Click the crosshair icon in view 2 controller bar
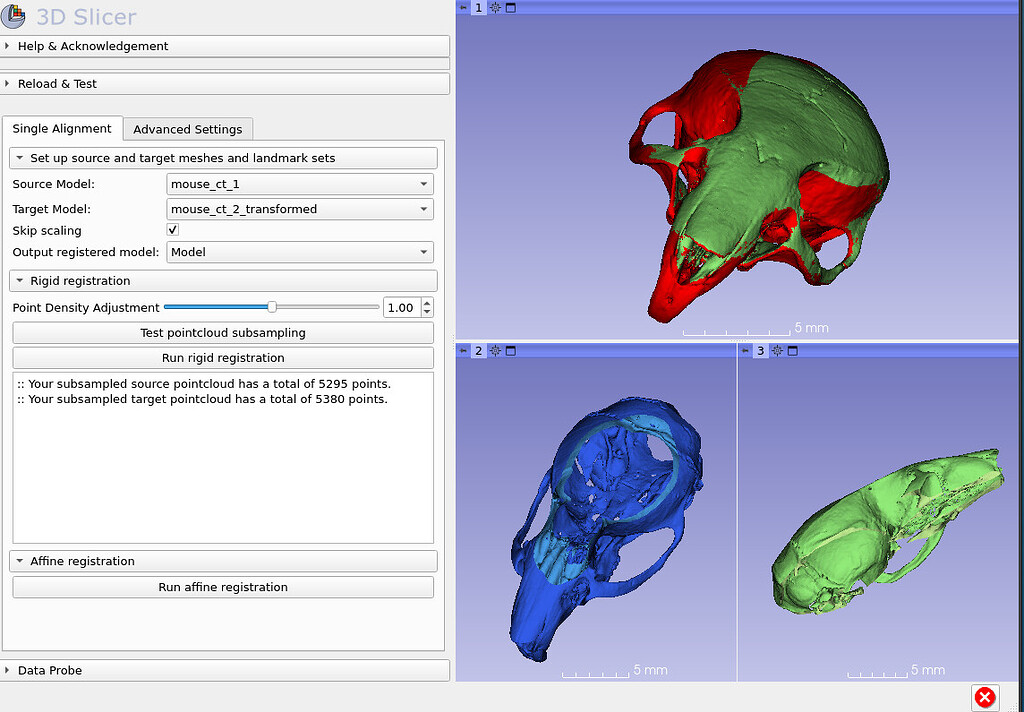The width and height of the screenshot is (1024, 712). (494, 351)
